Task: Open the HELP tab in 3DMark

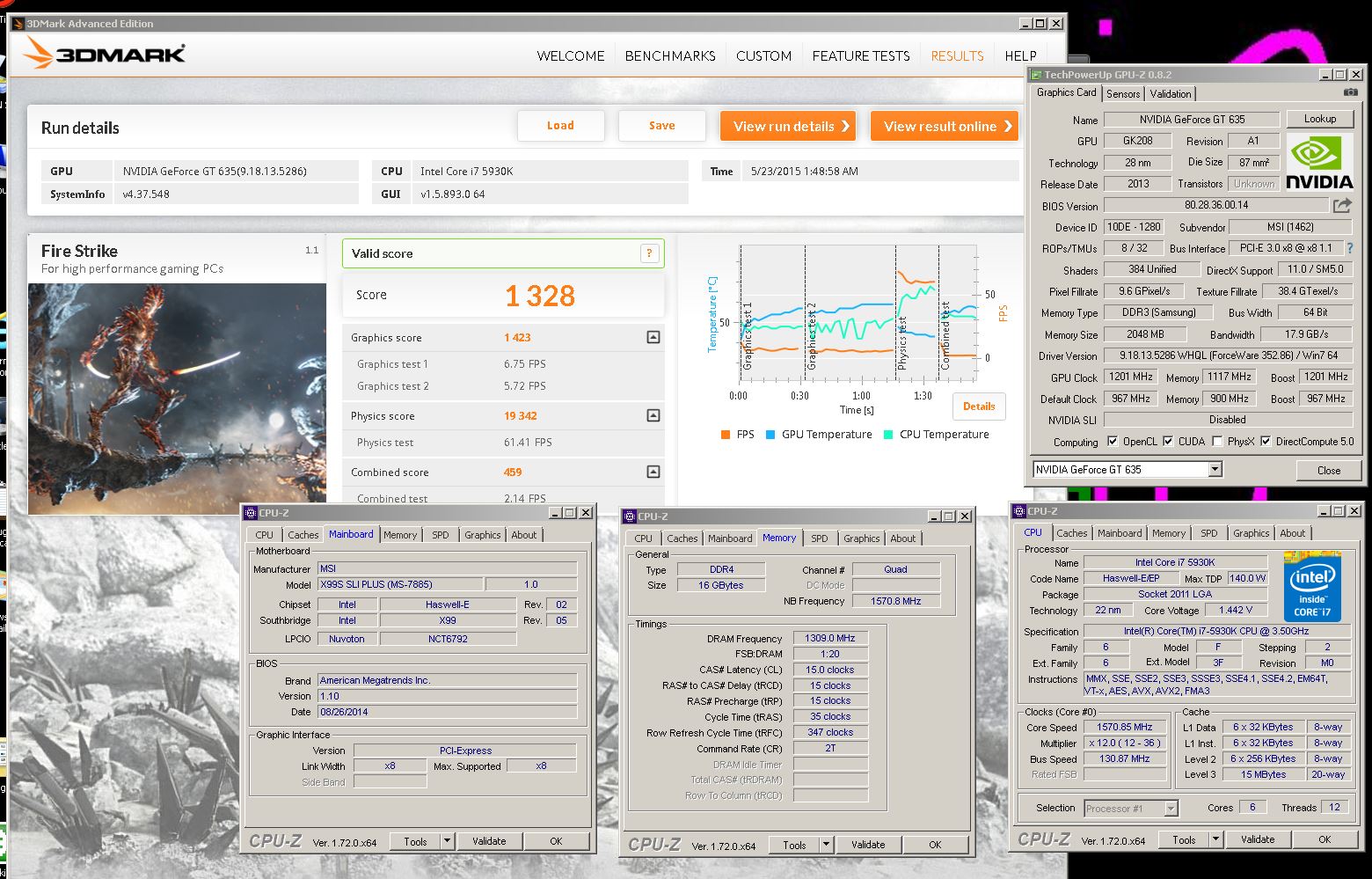Action: click(1021, 55)
